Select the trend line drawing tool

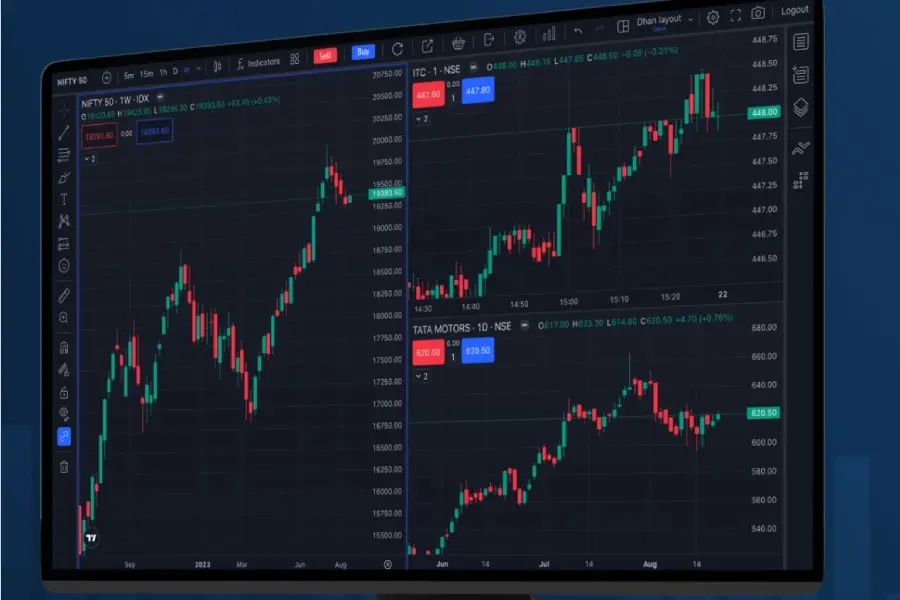64,132
